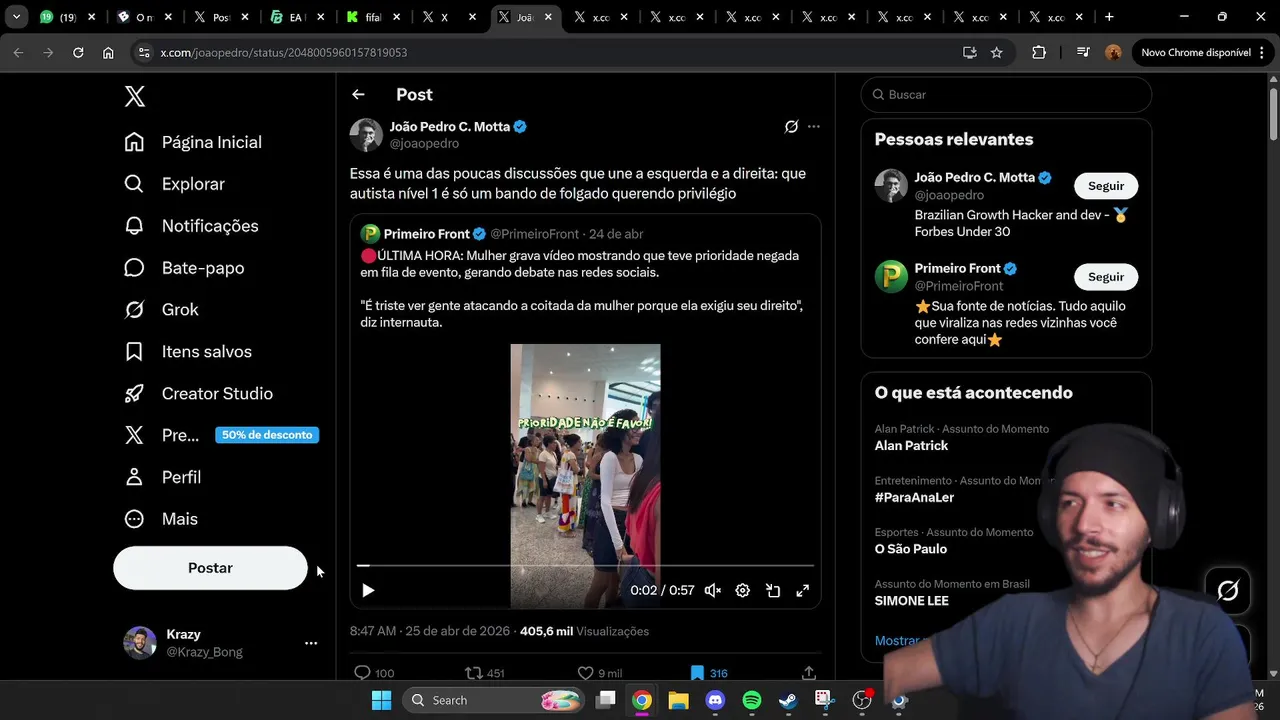This screenshot has width=1280, height=720.
Task: Share the post via share icon
Action: 808,673
